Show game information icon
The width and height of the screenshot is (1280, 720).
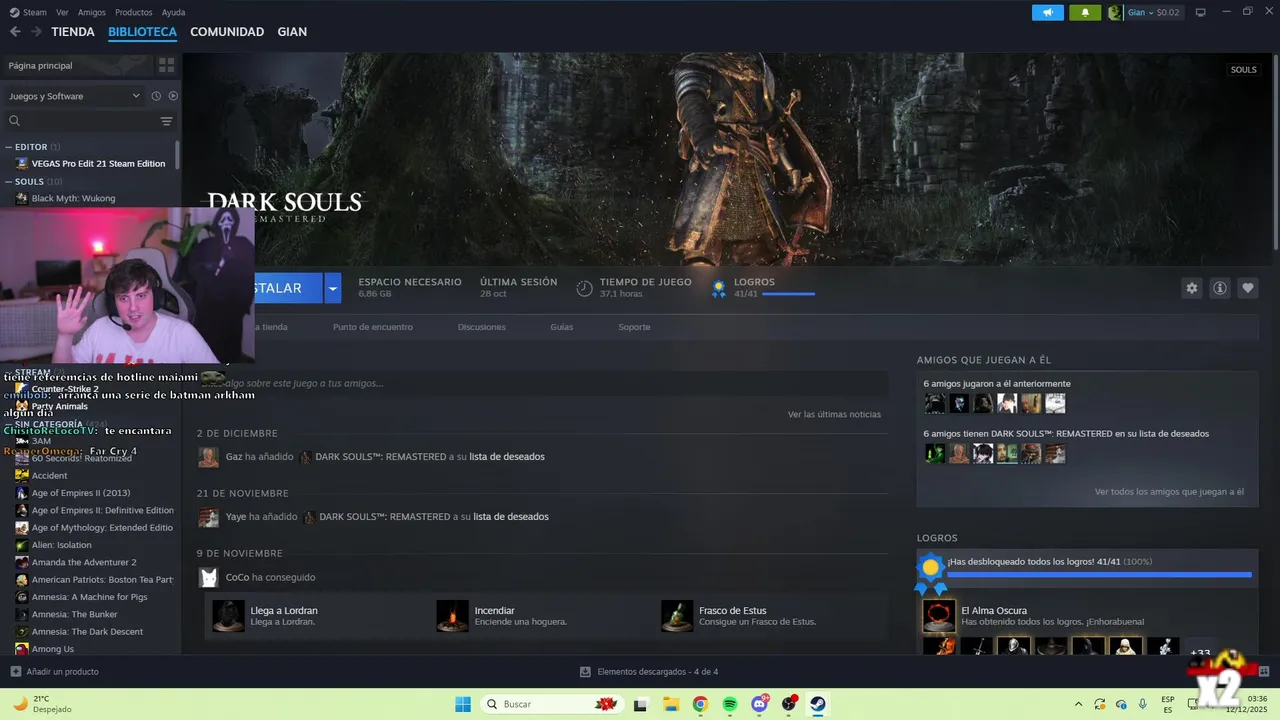(1219, 288)
